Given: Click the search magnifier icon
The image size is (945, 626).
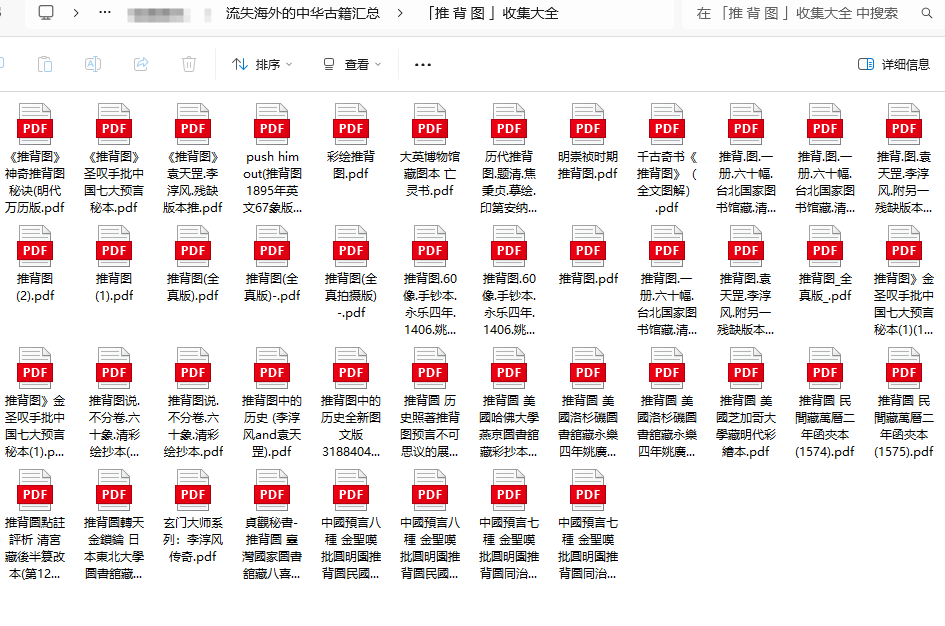Looking at the screenshot, I should pos(926,13).
